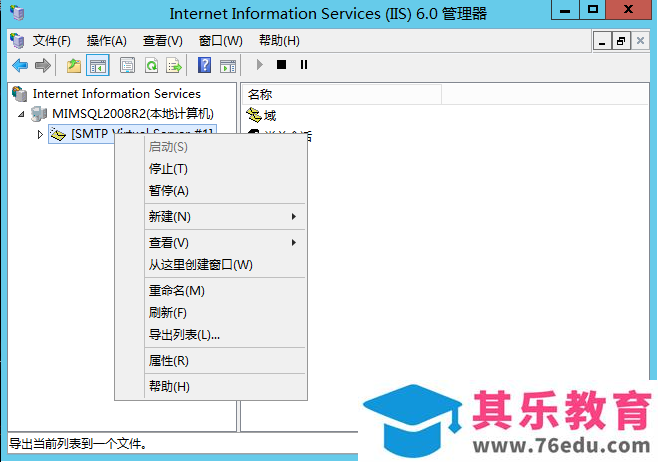Open the 帮助(H) menu in the menu bar
Image resolution: width=658 pixels, height=462 pixels.
click(x=279, y=41)
